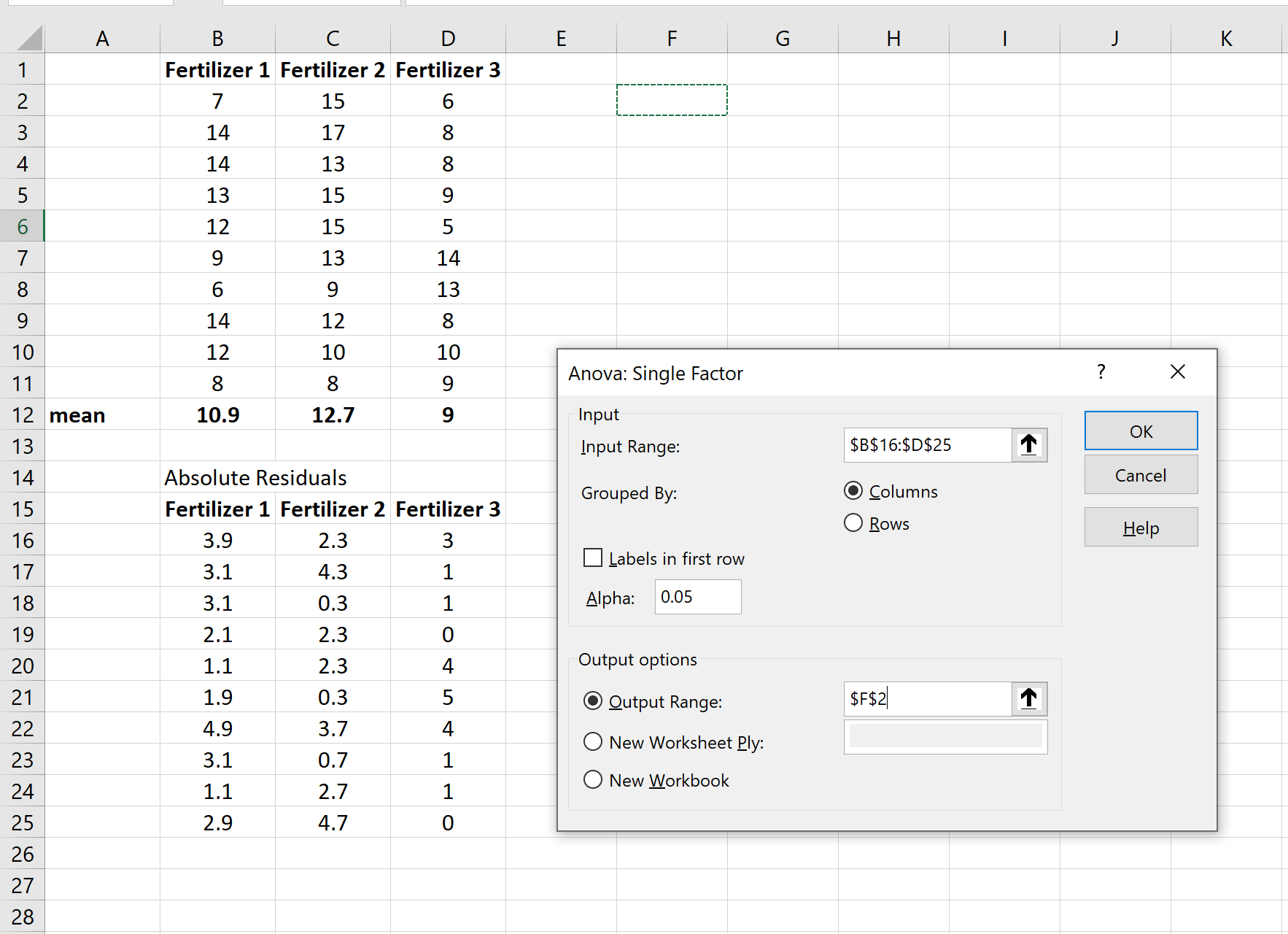1288x934 pixels.
Task: Select column K header
Action: (1226, 38)
